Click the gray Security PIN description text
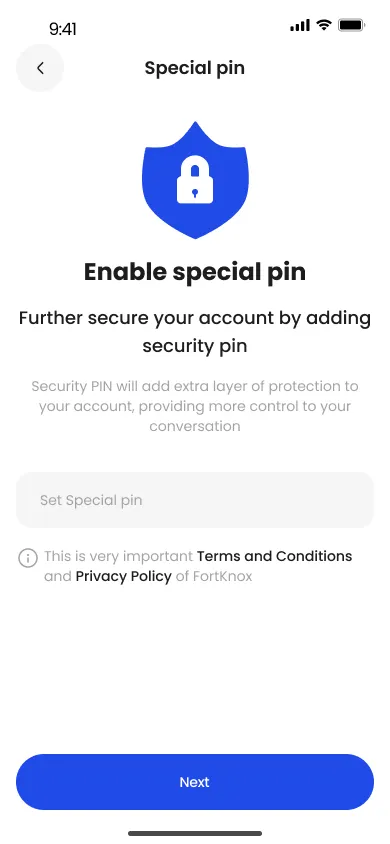390x844 pixels. 195,406
